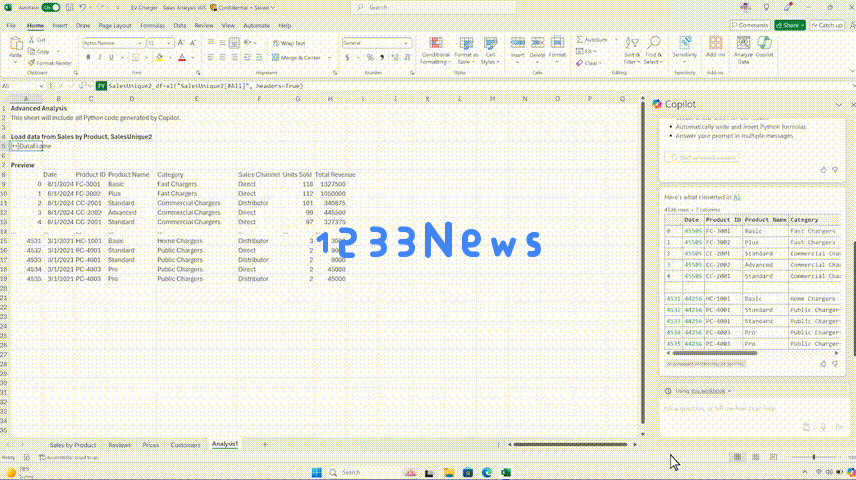856x480 pixels.
Task: Click the Paste clipboard icon
Action: pyautogui.click(x=16, y=44)
